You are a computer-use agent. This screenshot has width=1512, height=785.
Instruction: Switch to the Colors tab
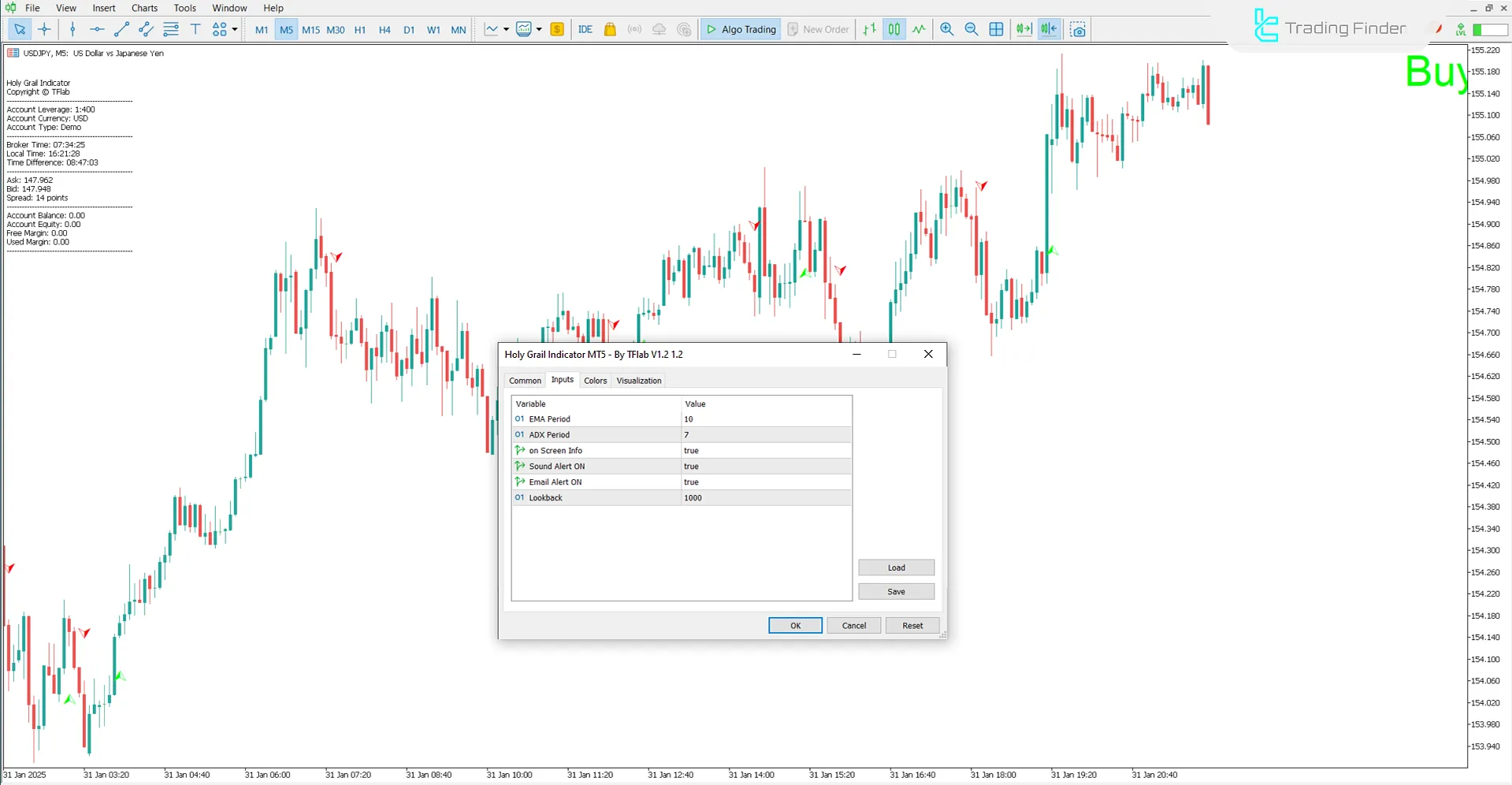tap(596, 380)
